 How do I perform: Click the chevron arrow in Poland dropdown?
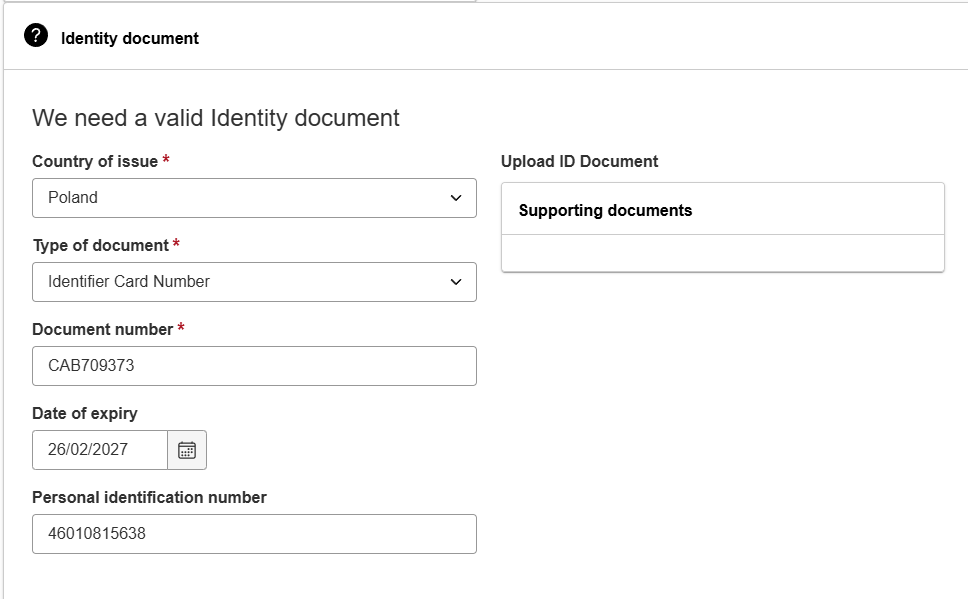pos(456,198)
